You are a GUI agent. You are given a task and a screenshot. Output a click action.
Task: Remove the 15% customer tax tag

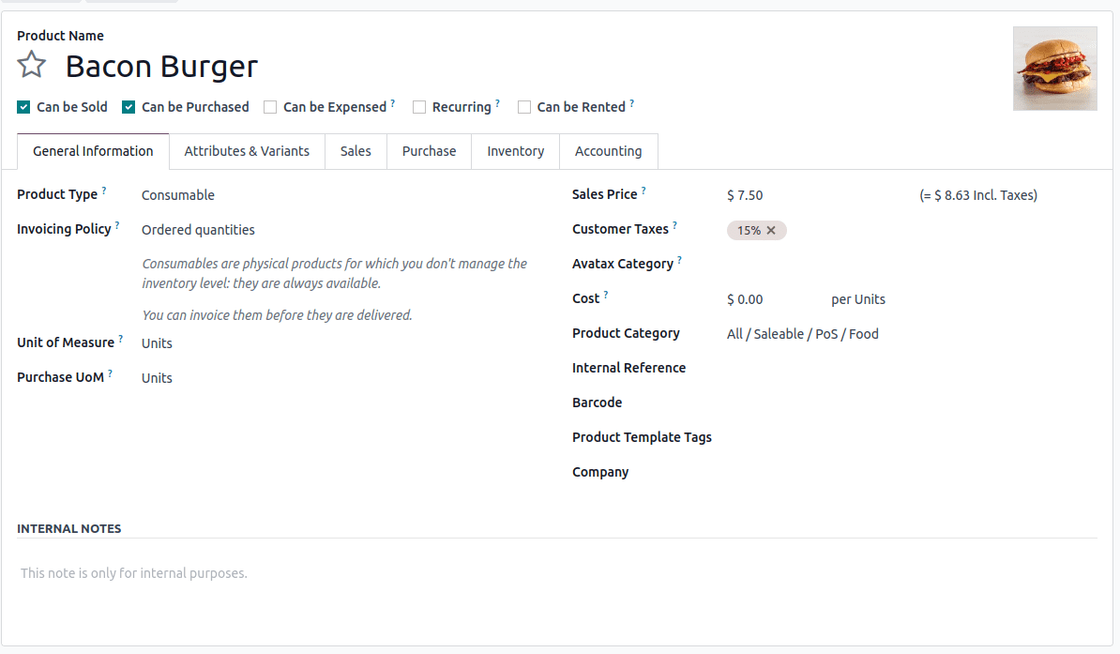771,231
